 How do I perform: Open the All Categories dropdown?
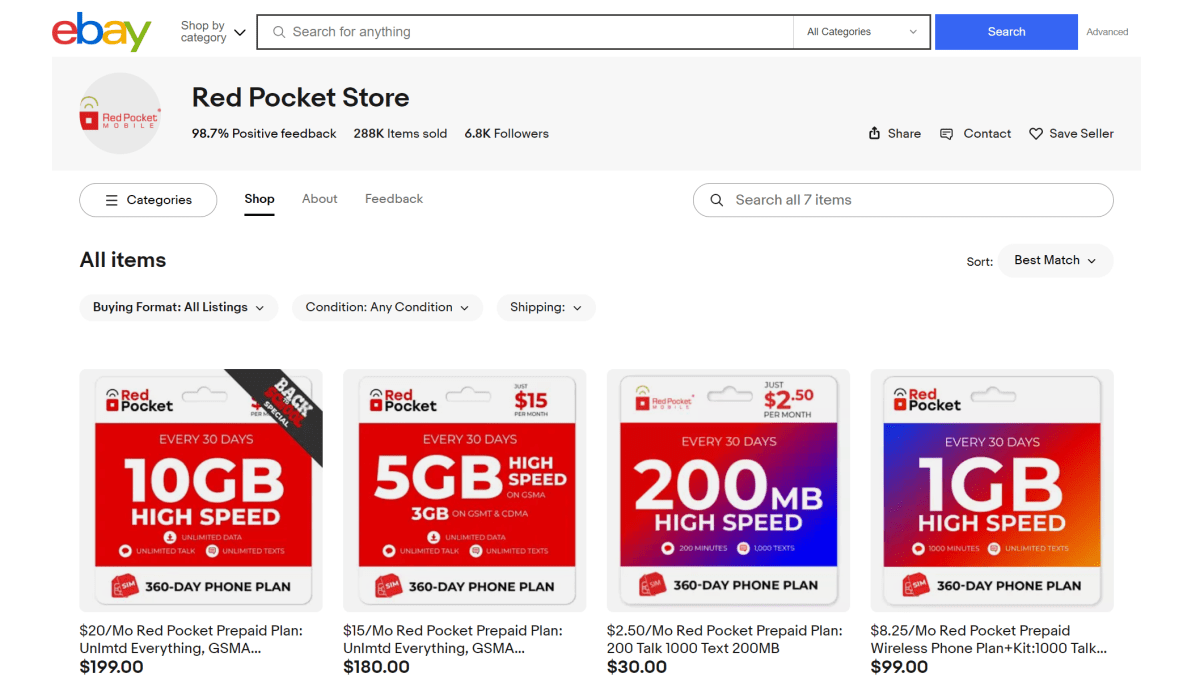click(862, 32)
